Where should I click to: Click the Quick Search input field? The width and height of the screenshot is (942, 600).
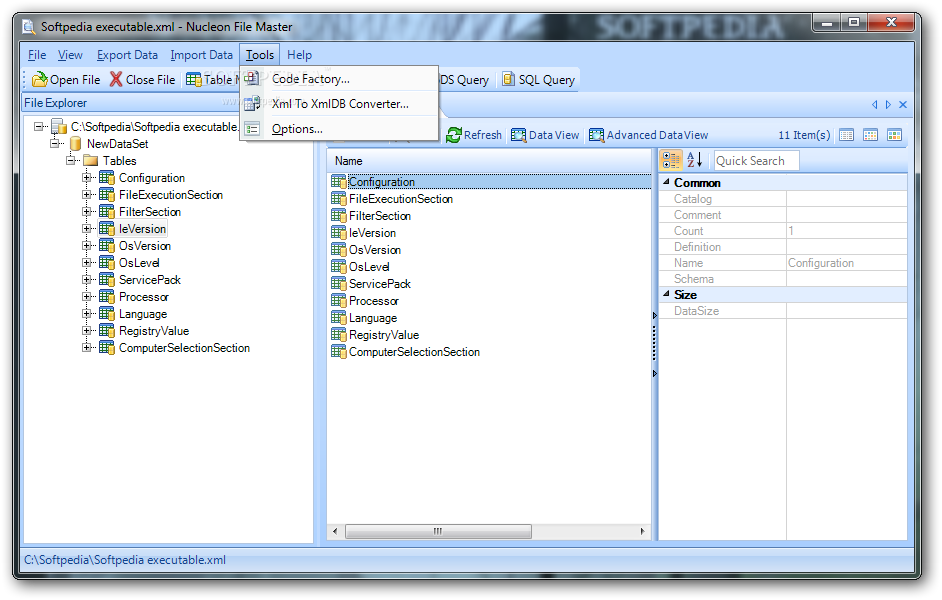[756, 160]
